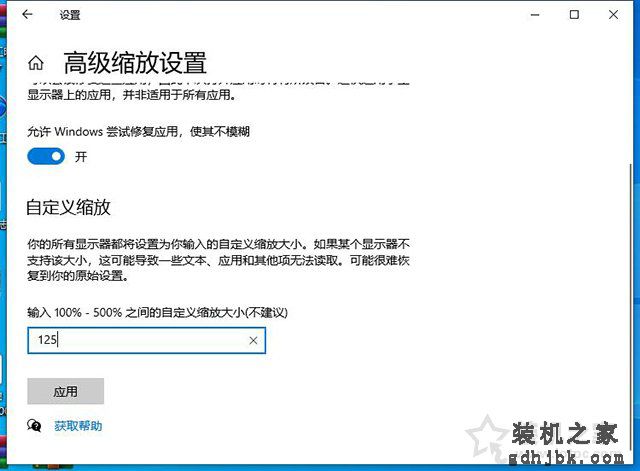The width and height of the screenshot is (640, 471).
Task: Go back with the arrow icon
Action: coord(27,15)
